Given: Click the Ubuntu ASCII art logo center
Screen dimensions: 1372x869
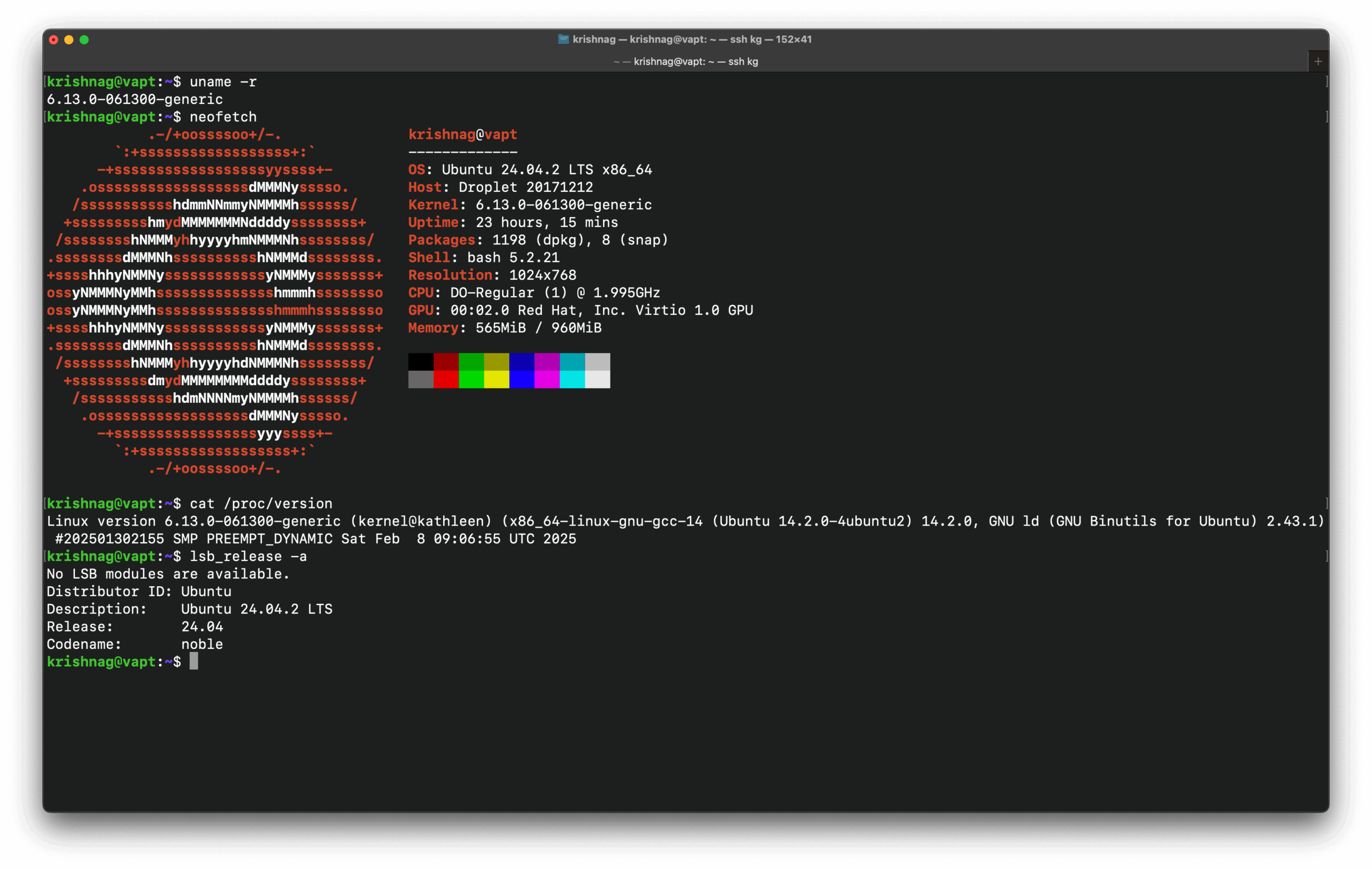Looking at the screenshot, I should [215, 302].
